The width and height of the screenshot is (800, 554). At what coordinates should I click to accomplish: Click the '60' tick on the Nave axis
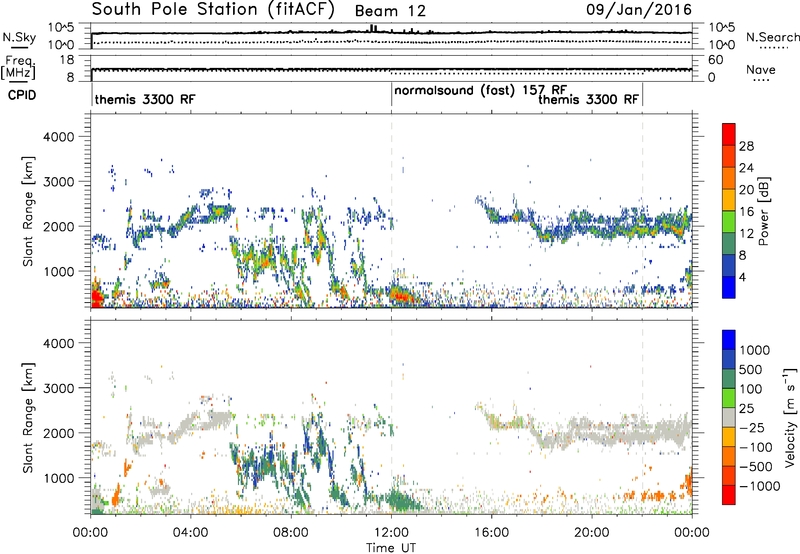715,60
